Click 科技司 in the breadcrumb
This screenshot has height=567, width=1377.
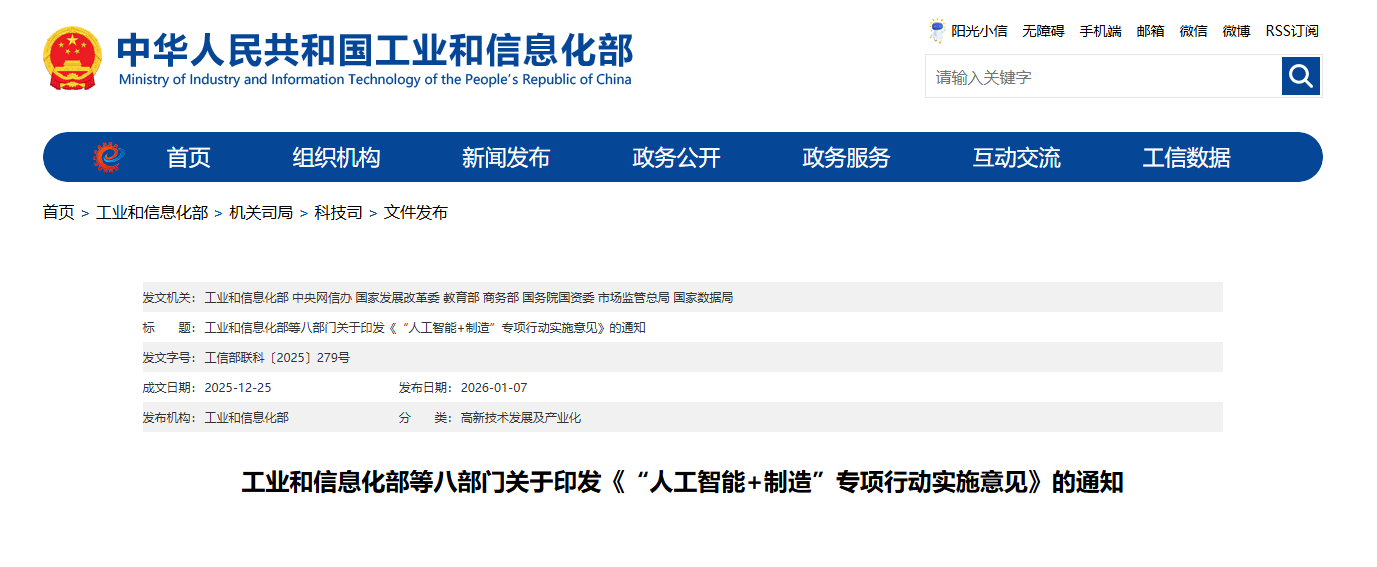coord(338,212)
